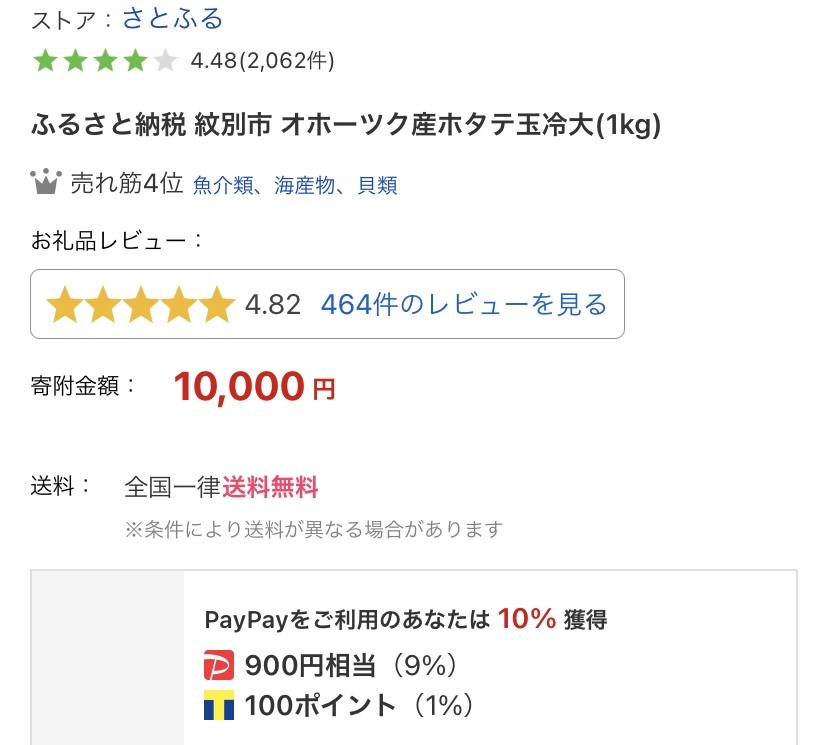Select the product title オホーツク産ホタテ玉冷大
828x745 pixels.
tap(346, 126)
